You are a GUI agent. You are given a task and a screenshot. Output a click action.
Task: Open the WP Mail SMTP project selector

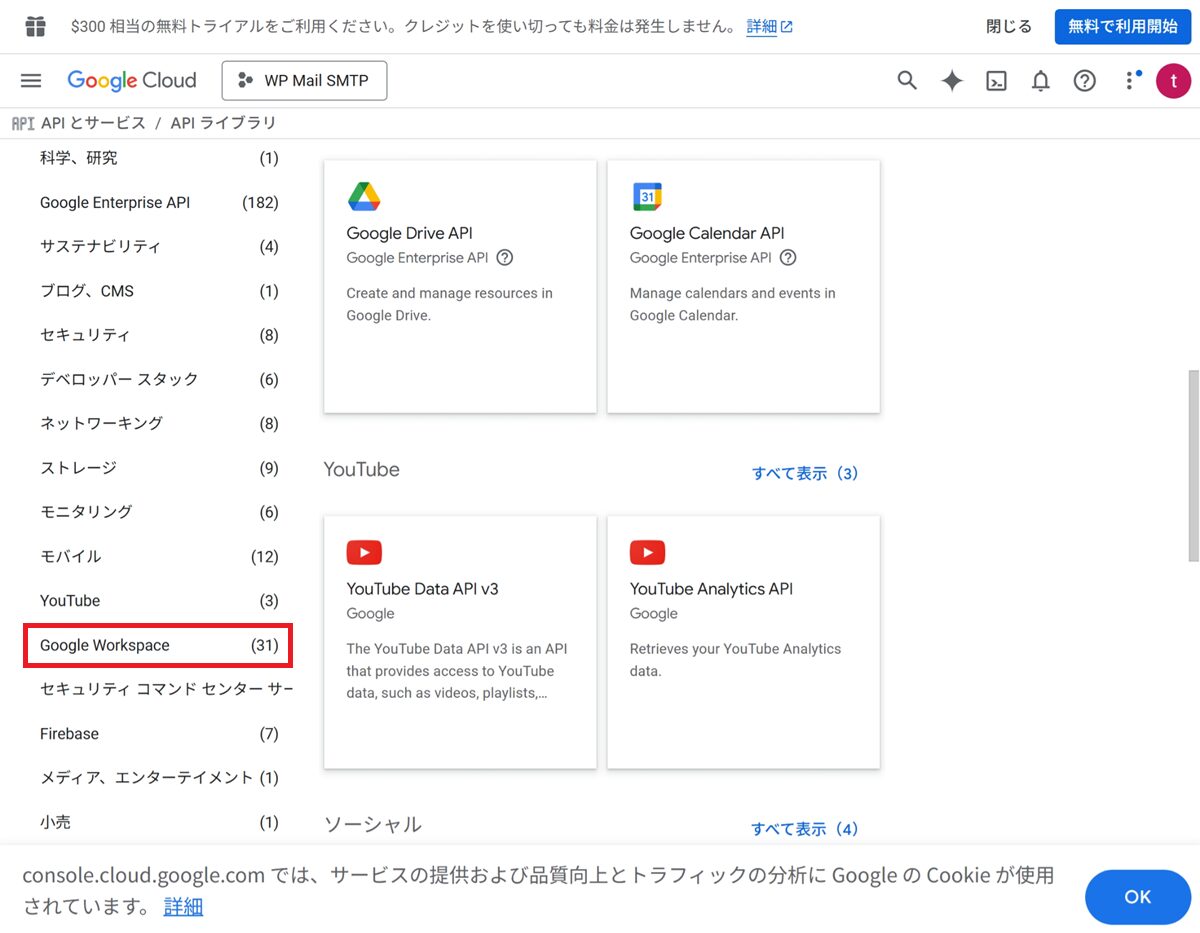coord(304,81)
